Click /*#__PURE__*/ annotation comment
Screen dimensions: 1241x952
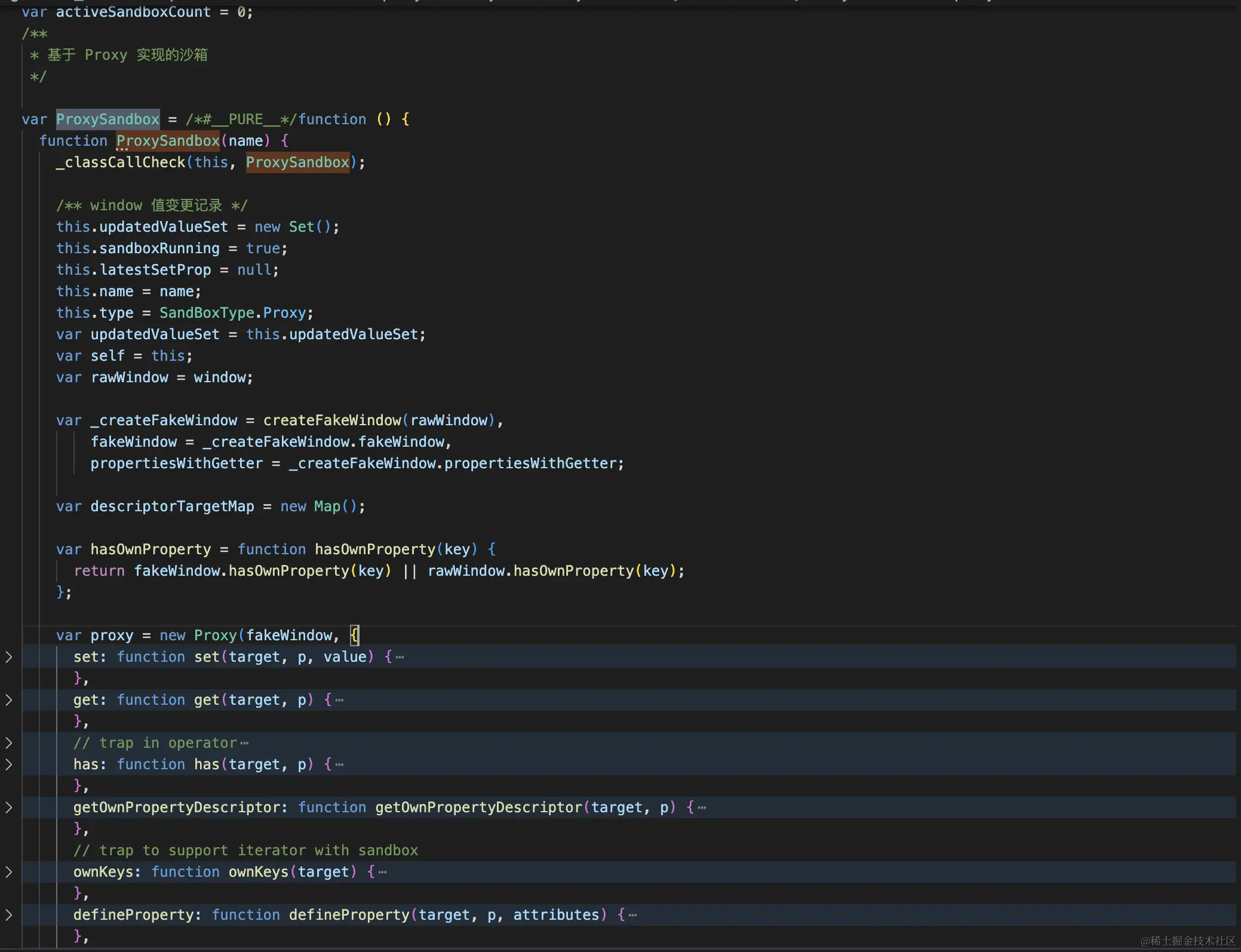click(x=241, y=119)
